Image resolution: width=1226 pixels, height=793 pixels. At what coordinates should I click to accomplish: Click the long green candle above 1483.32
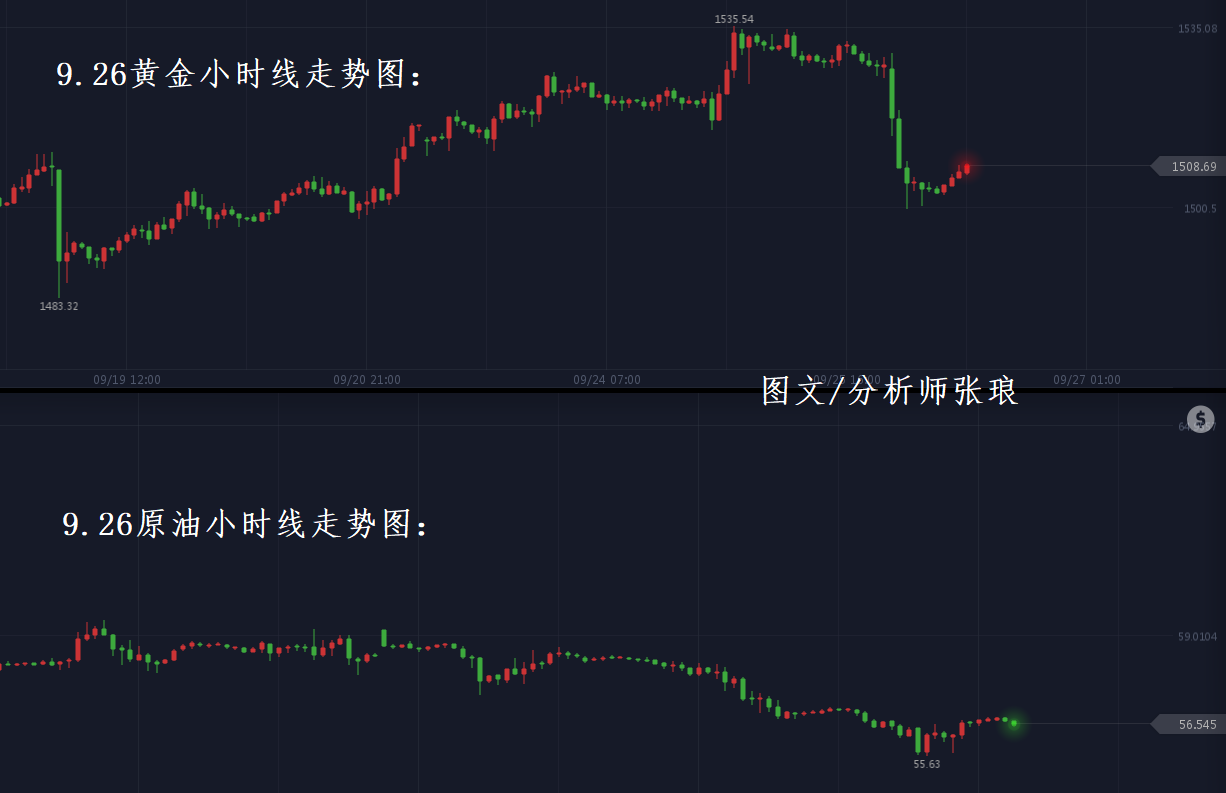[59, 215]
